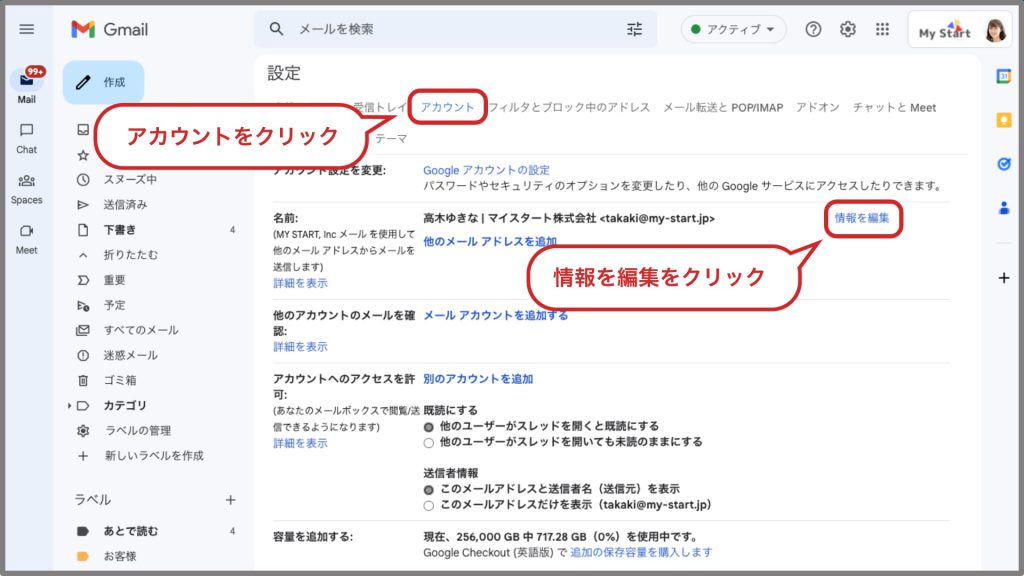Collapse the folder list with 折りたたむ

tap(130, 255)
